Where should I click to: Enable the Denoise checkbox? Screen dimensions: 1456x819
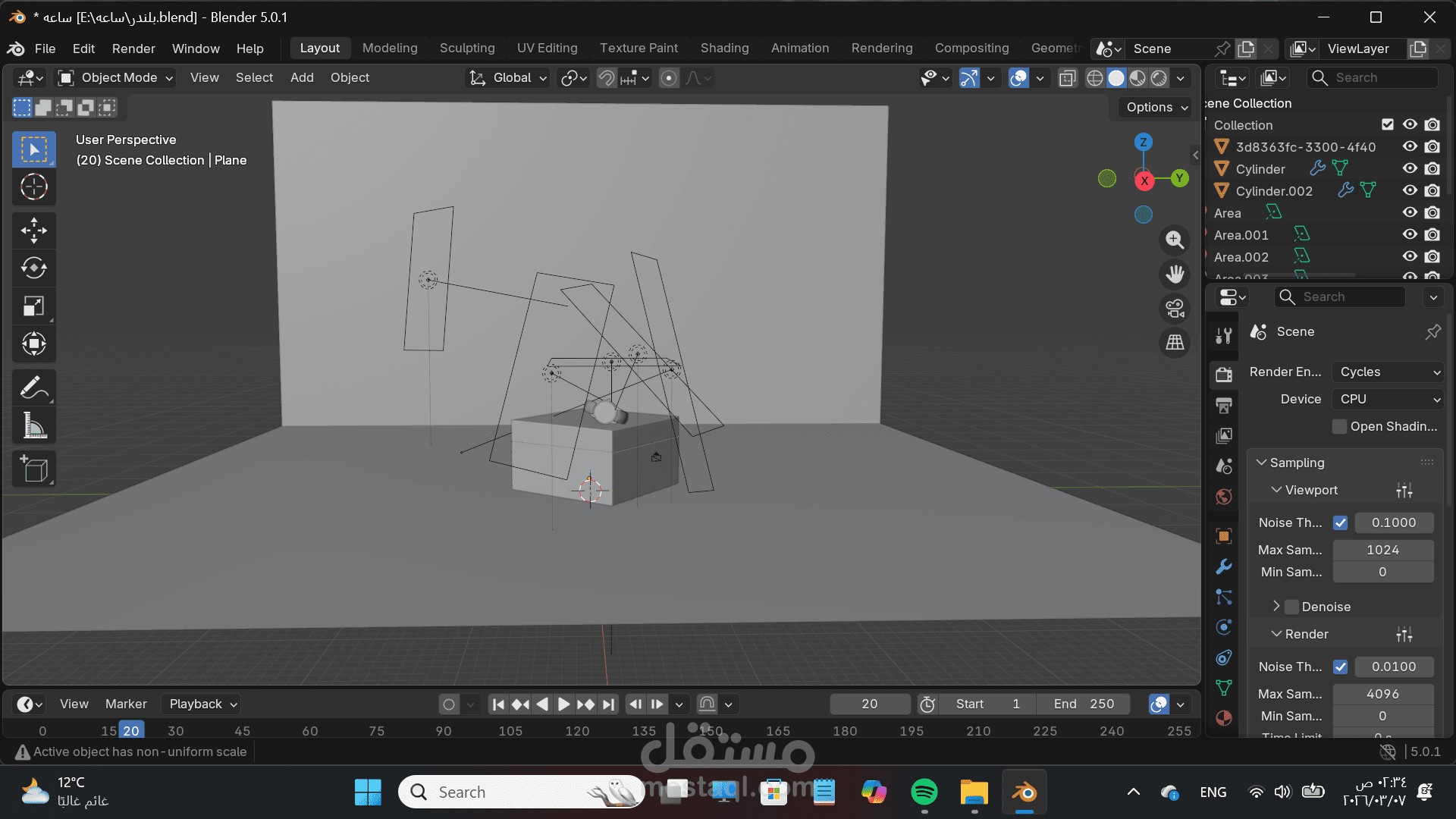coord(1292,607)
